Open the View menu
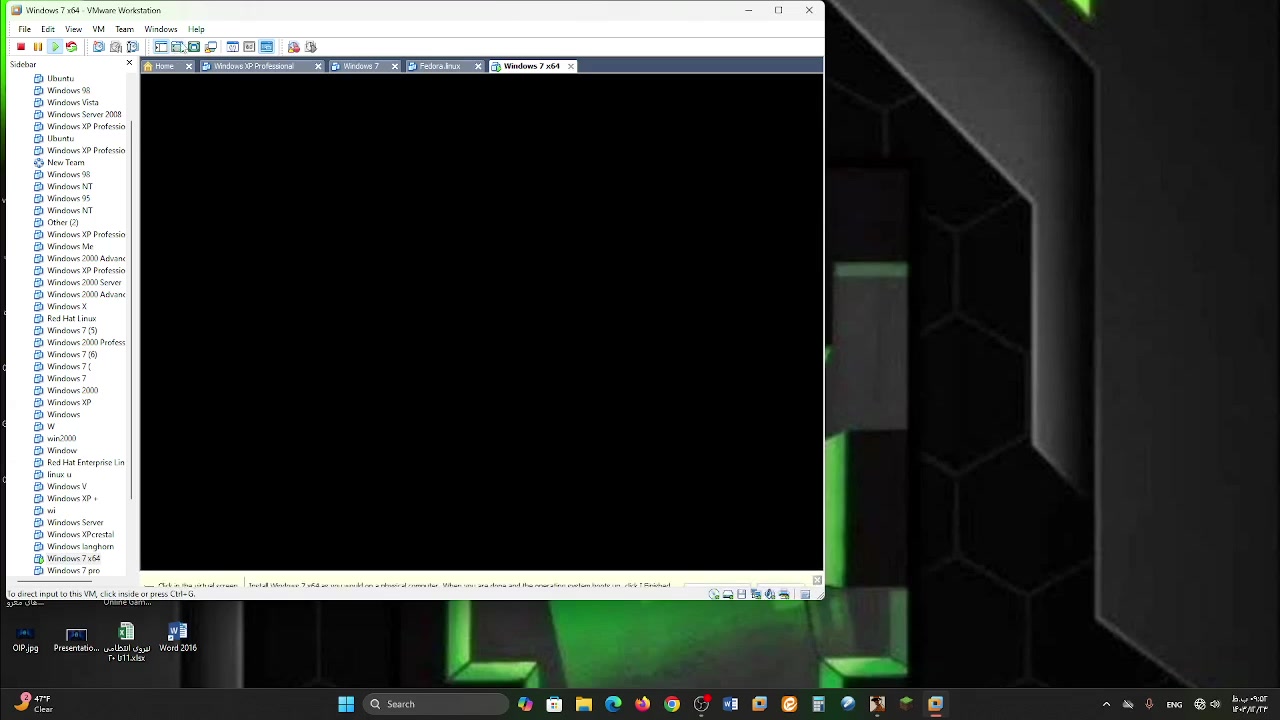Viewport: 1280px width, 720px height. (x=73, y=29)
